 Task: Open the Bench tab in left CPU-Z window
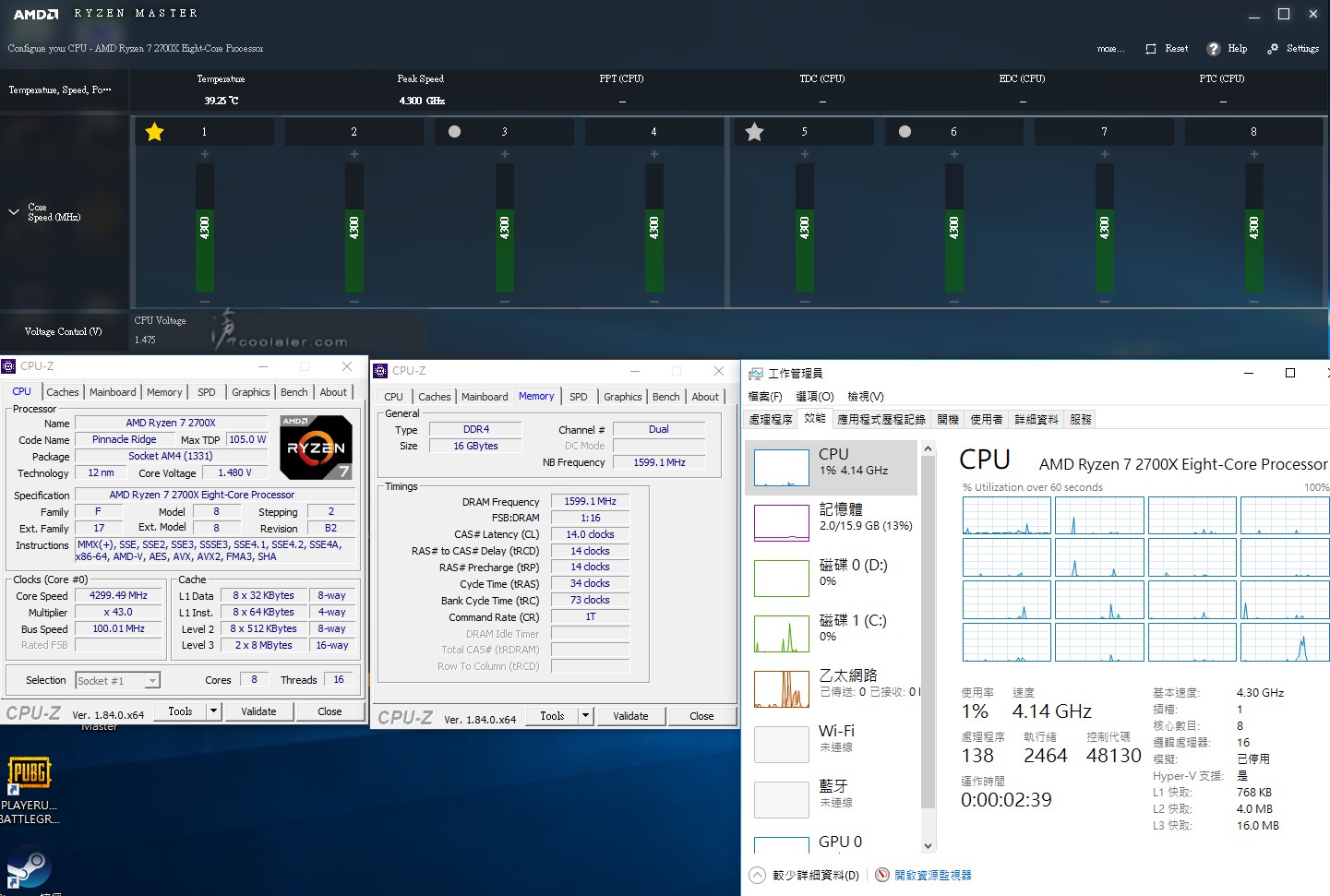pyautogui.click(x=294, y=392)
